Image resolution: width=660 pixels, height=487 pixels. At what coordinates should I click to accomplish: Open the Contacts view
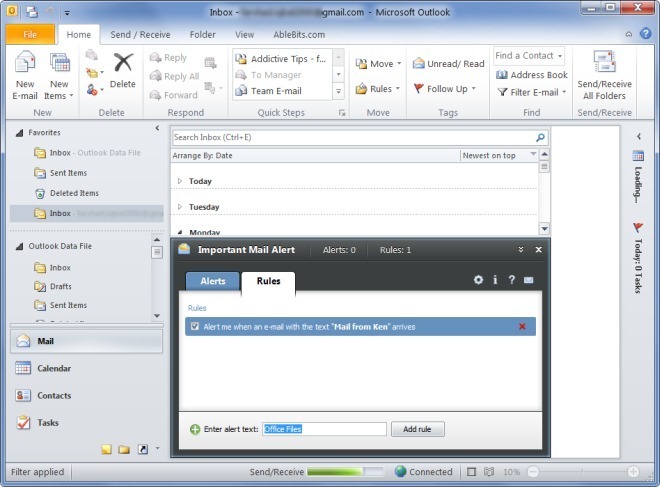point(86,395)
